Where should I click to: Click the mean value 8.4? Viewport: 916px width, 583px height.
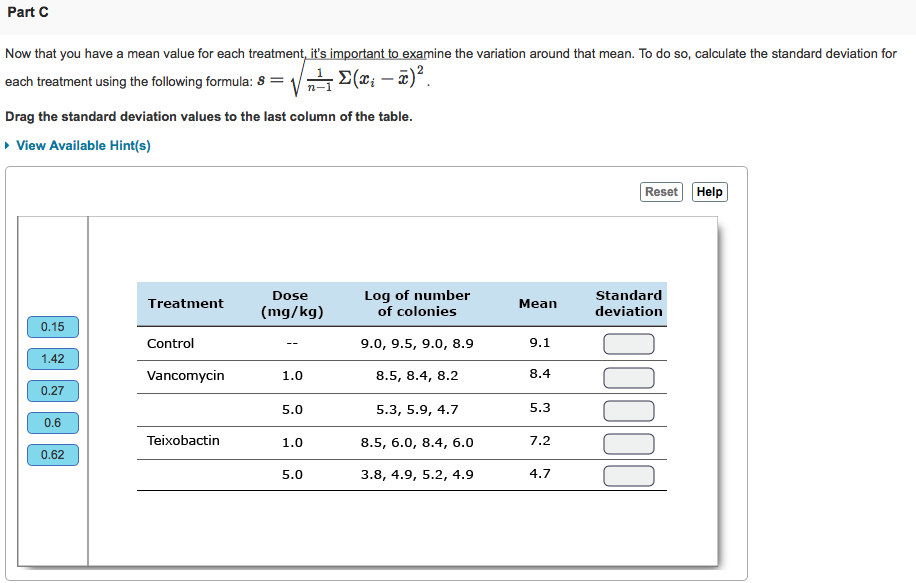pyautogui.click(x=540, y=374)
